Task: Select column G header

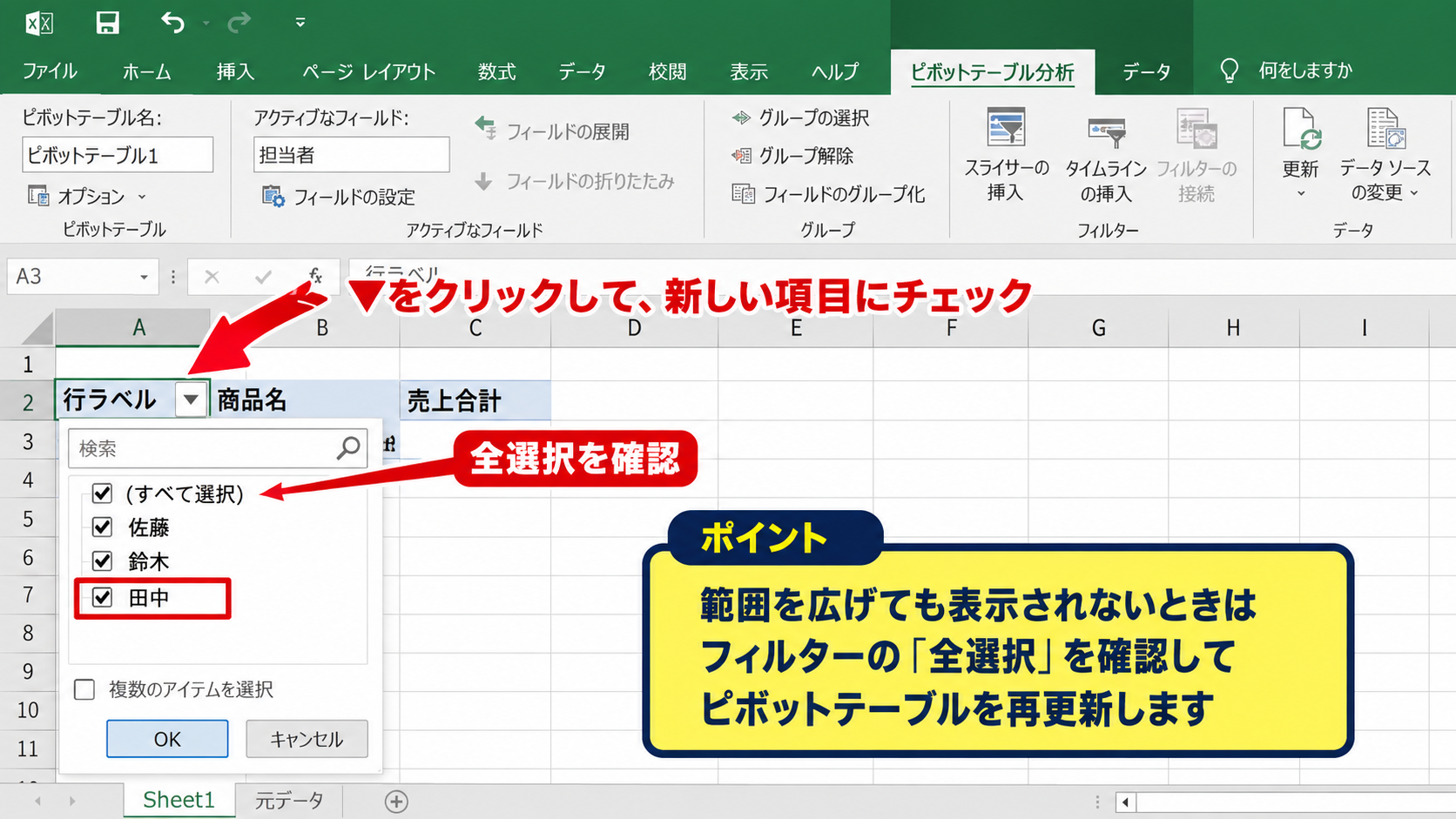Action: 1098,328
